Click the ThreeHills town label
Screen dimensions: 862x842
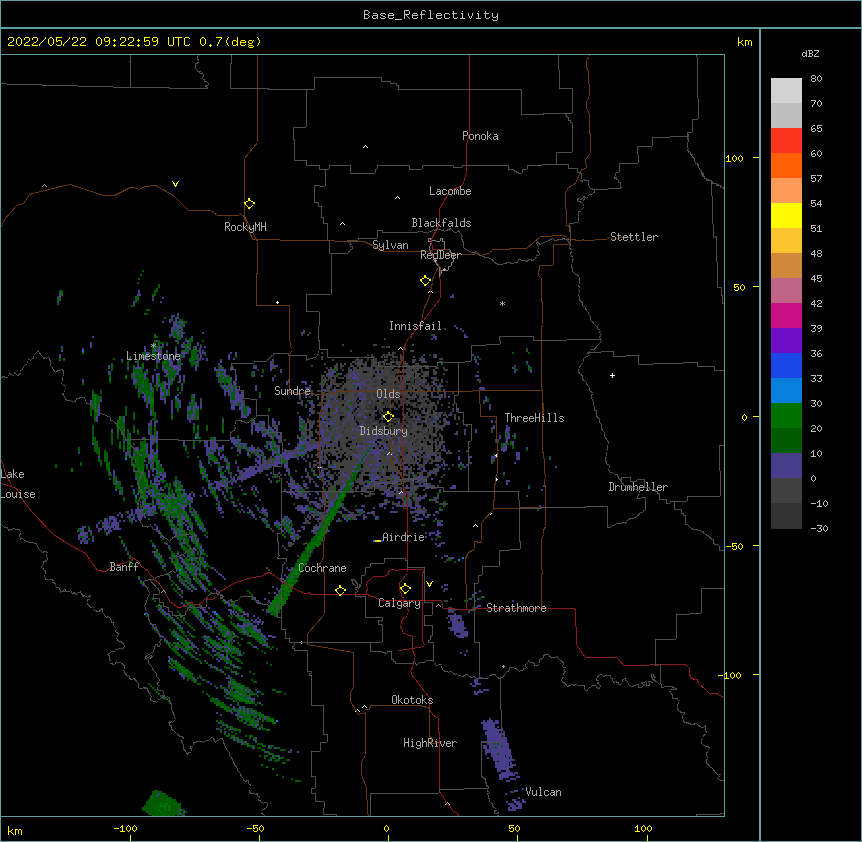[534, 418]
